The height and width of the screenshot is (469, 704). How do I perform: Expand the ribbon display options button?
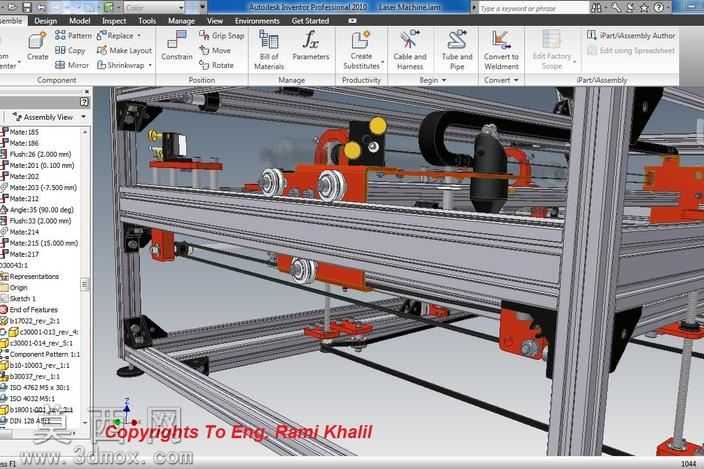352,21
